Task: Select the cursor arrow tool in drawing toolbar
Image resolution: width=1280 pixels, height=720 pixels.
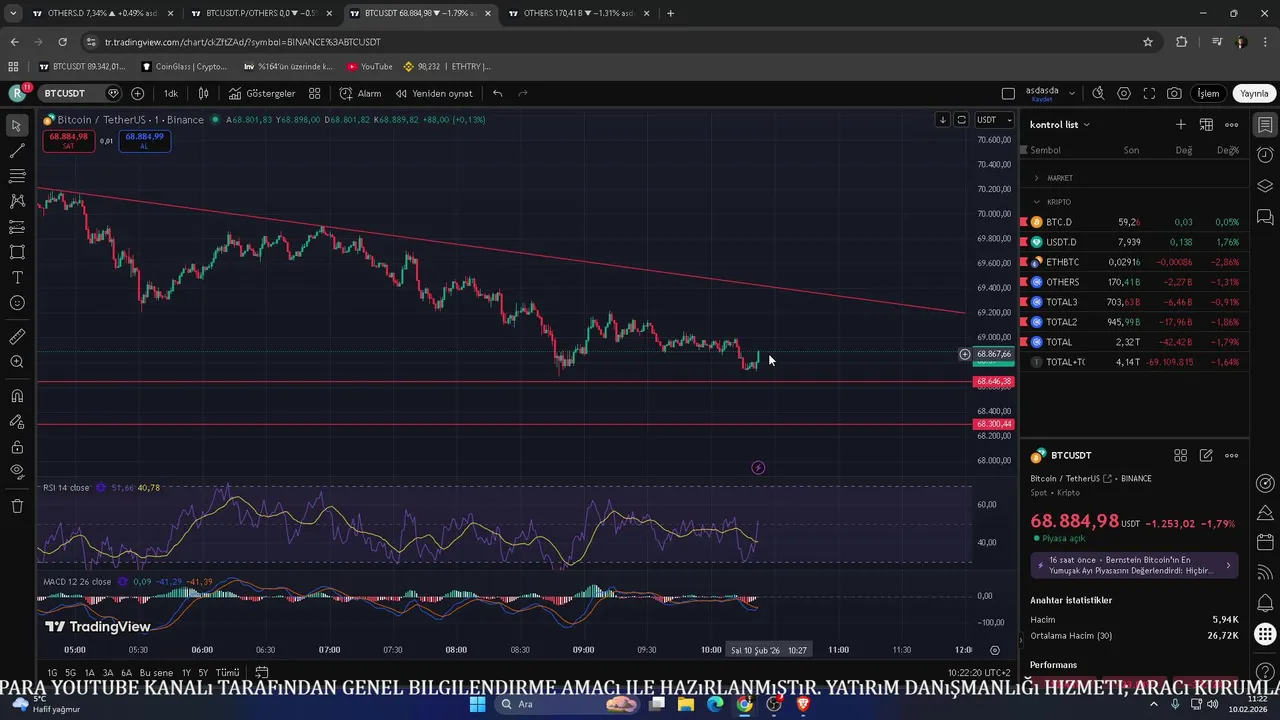Action: [17, 126]
